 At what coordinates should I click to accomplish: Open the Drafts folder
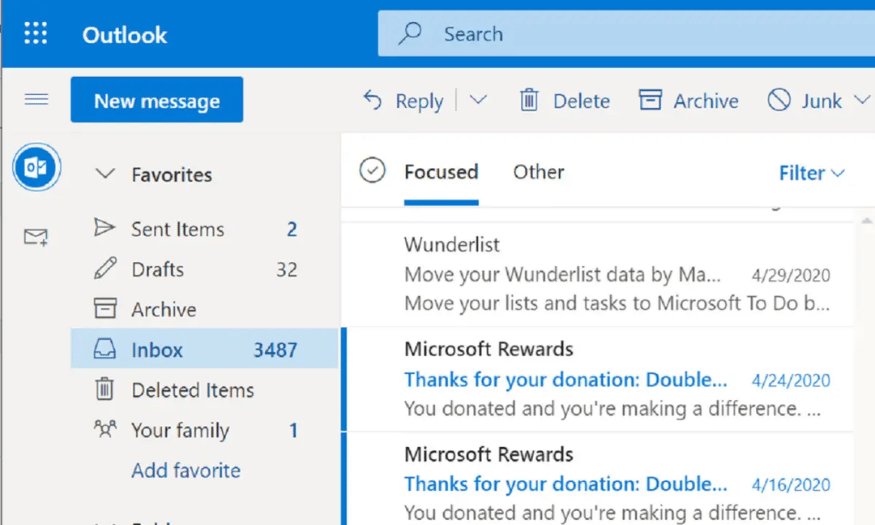click(x=204, y=269)
